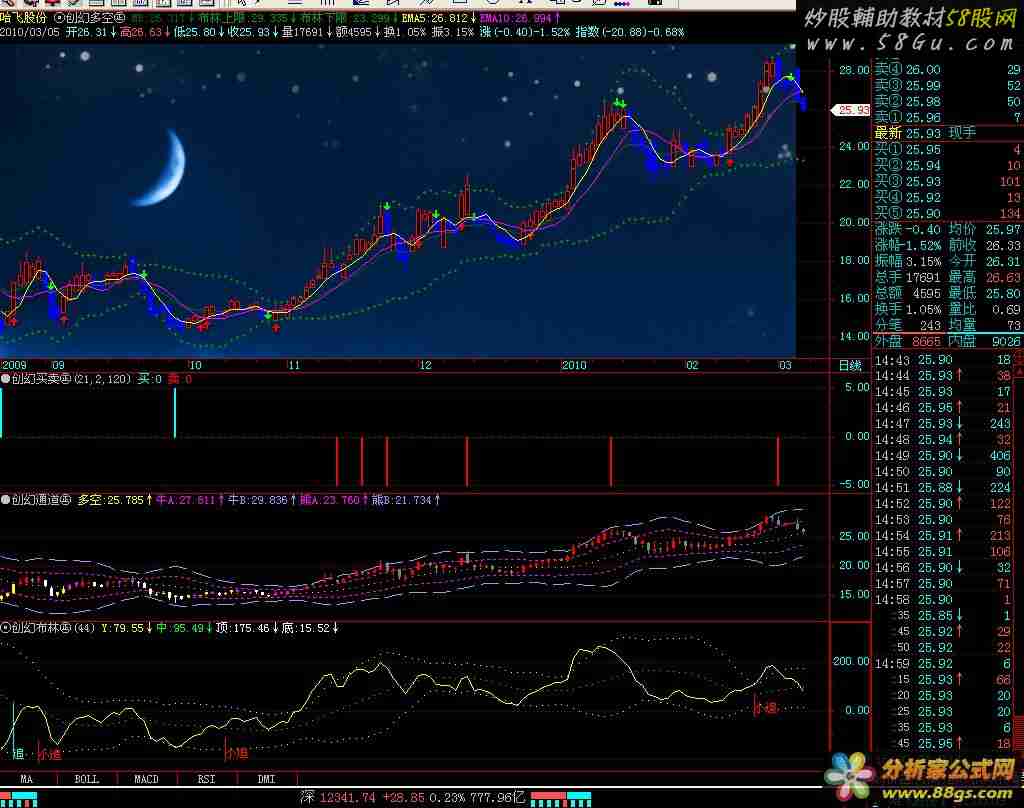Click the cyan buy signal bar above October
1024x808 pixels.
pos(174,413)
